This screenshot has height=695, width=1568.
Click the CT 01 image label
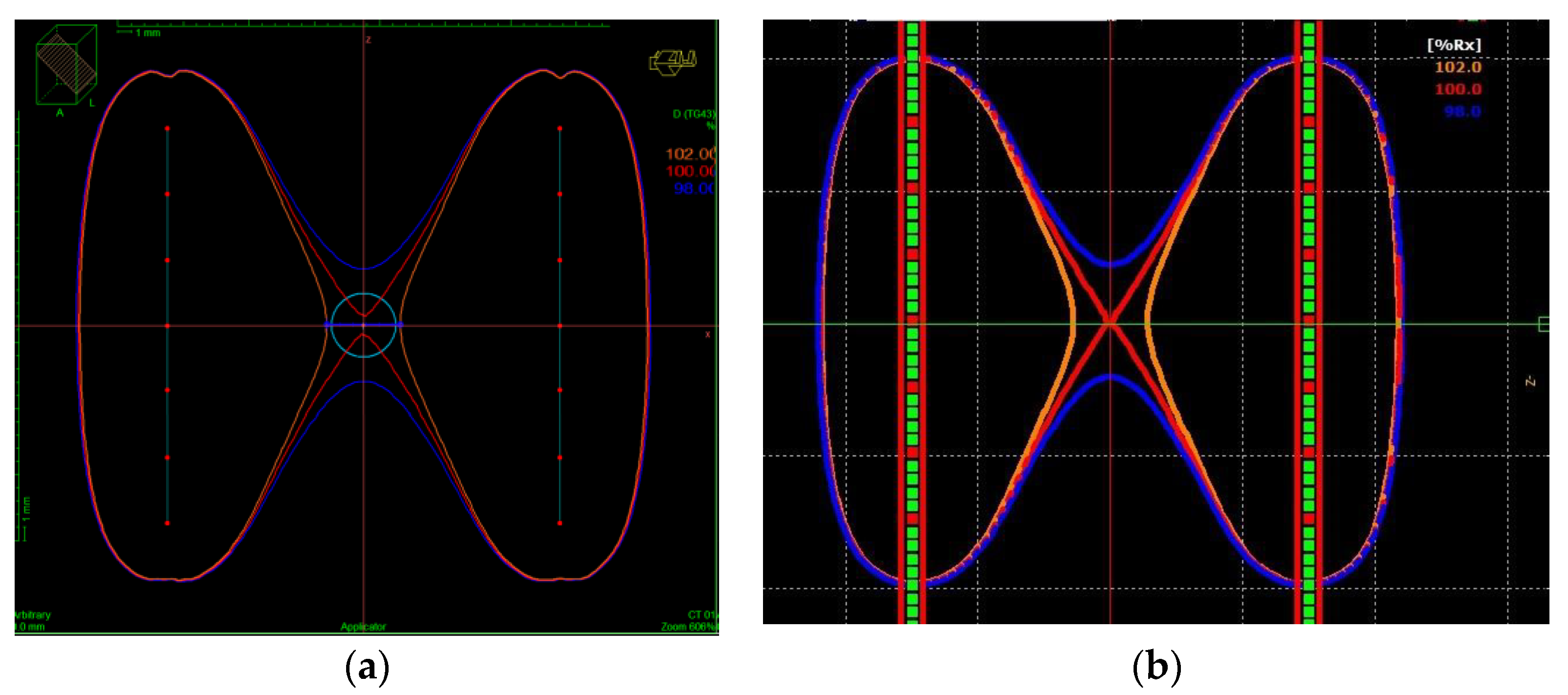702,615
